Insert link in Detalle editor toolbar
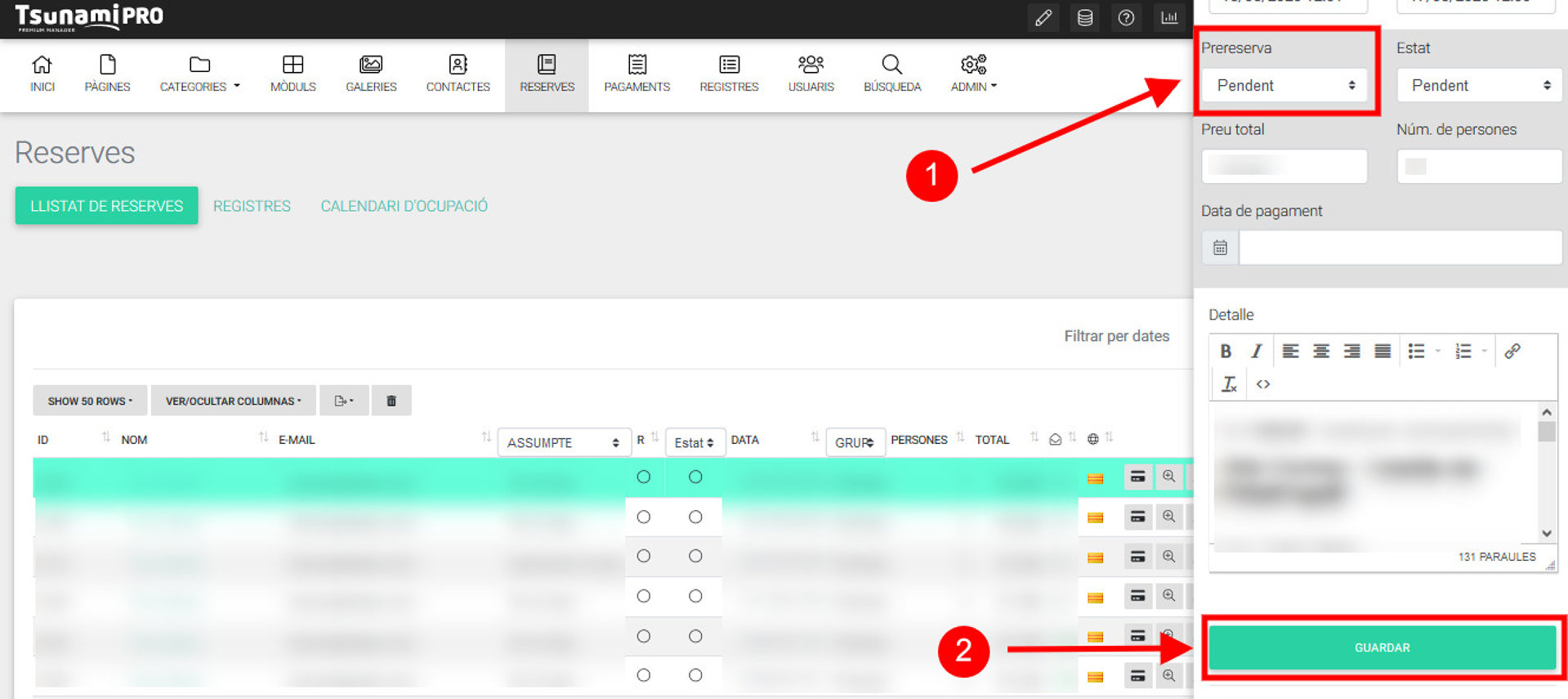 [1512, 352]
